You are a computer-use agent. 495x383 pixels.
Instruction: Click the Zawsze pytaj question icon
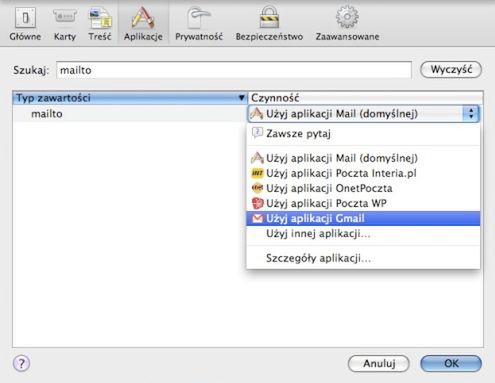[257, 133]
